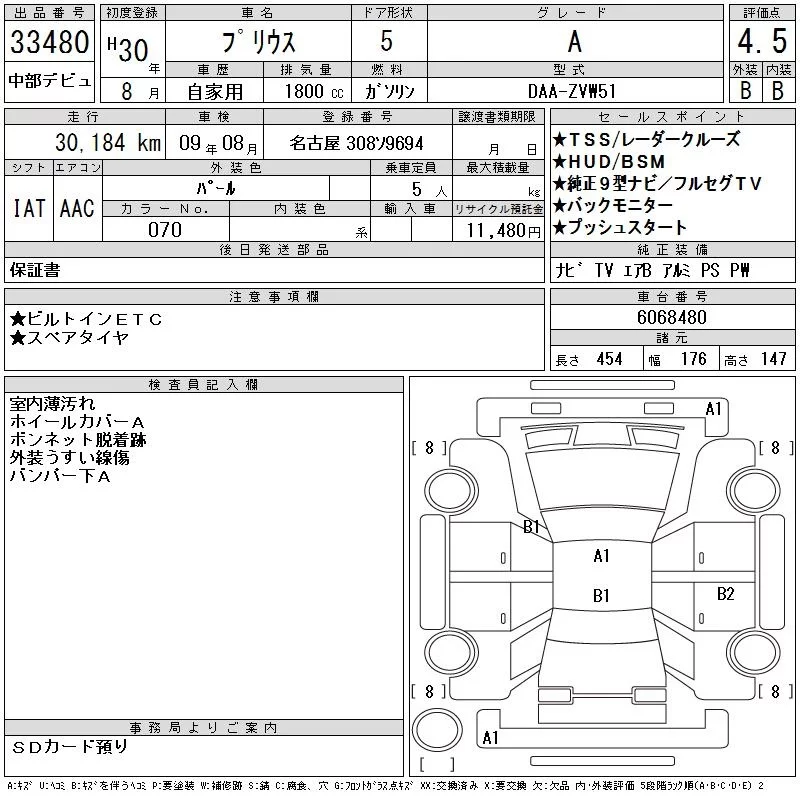Click office notice SDカード預り

pyautogui.click(x=70, y=747)
